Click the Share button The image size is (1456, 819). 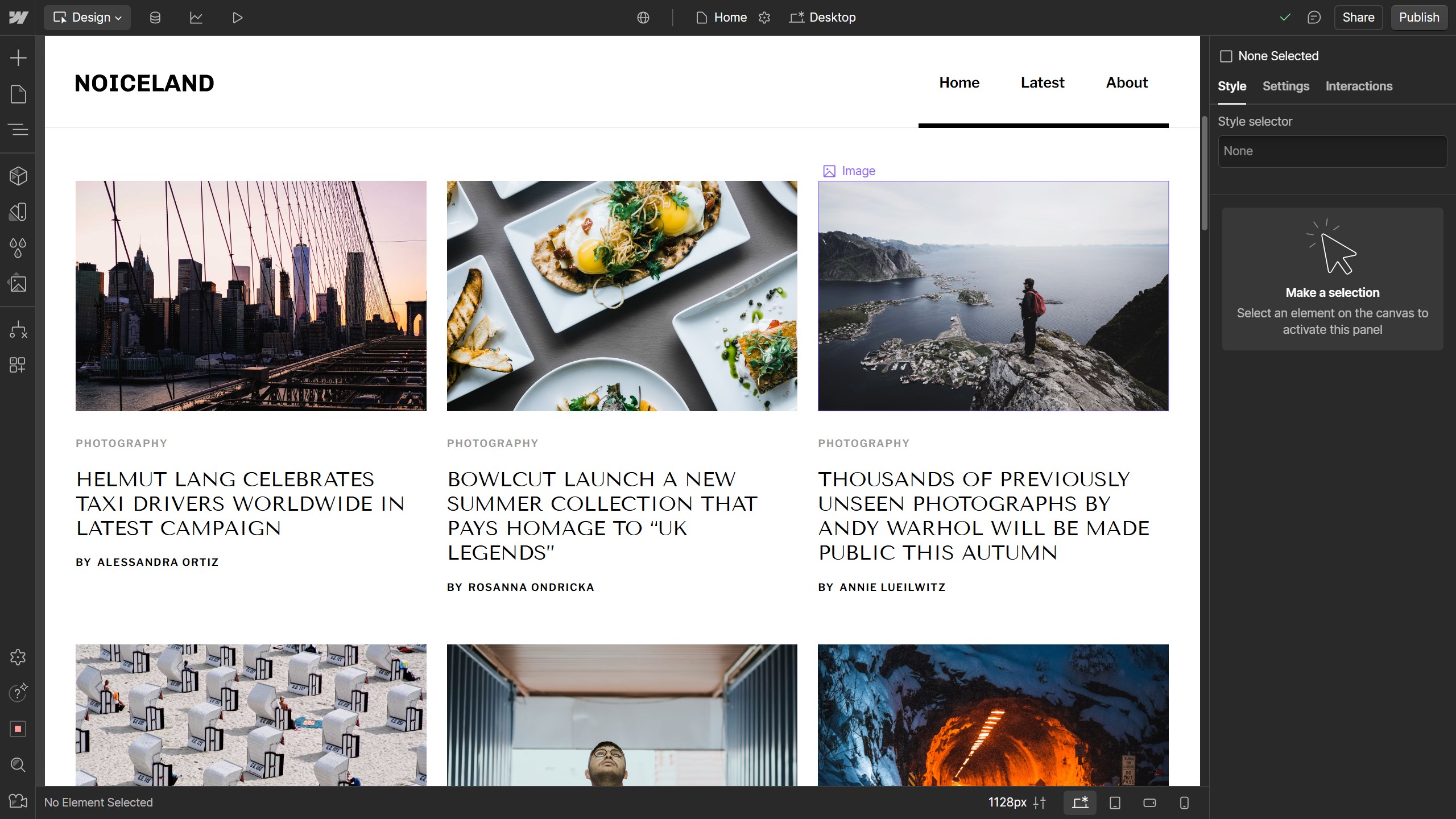[1358, 18]
